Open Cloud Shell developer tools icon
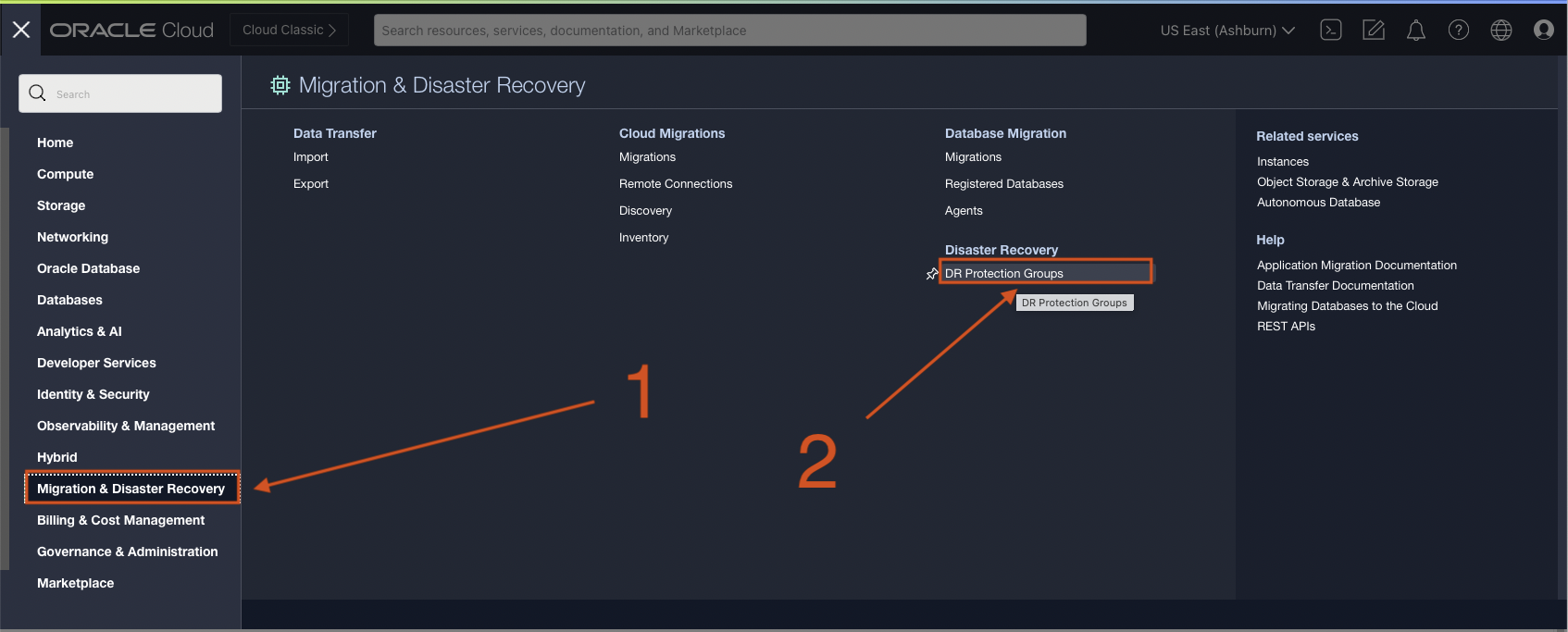 [x=1331, y=30]
